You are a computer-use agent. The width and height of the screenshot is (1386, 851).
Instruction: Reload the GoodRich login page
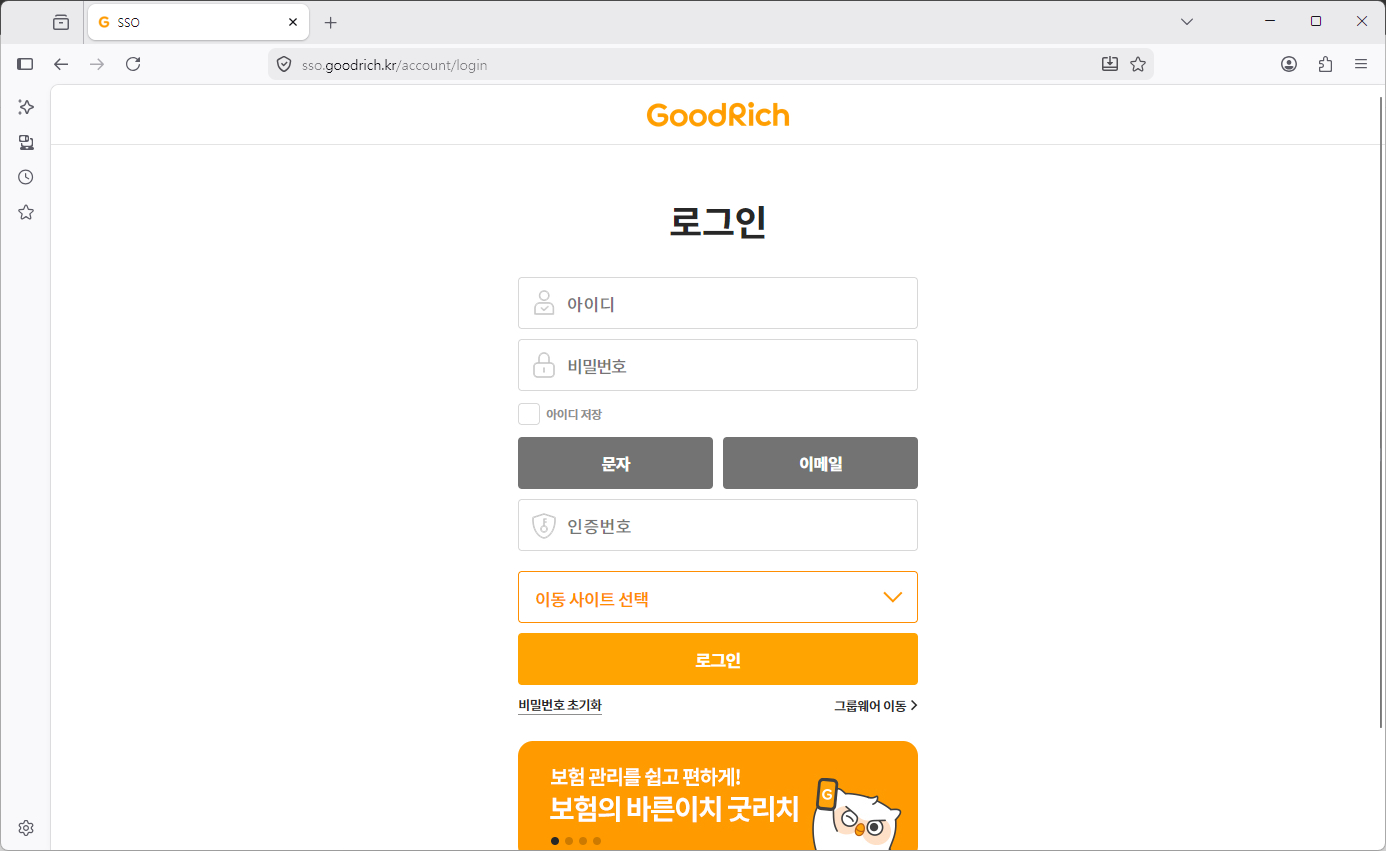click(x=133, y=64)
